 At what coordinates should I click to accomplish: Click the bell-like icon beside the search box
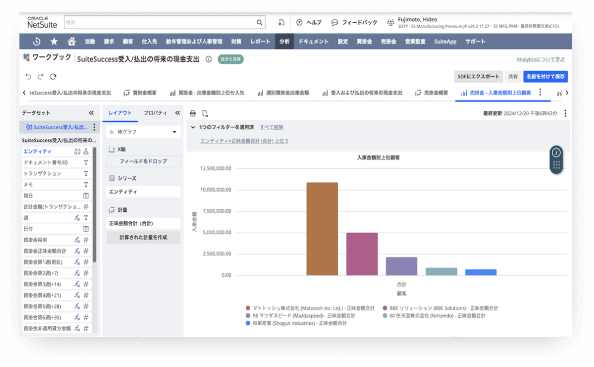pyautogui.click(x=281, y=22)
